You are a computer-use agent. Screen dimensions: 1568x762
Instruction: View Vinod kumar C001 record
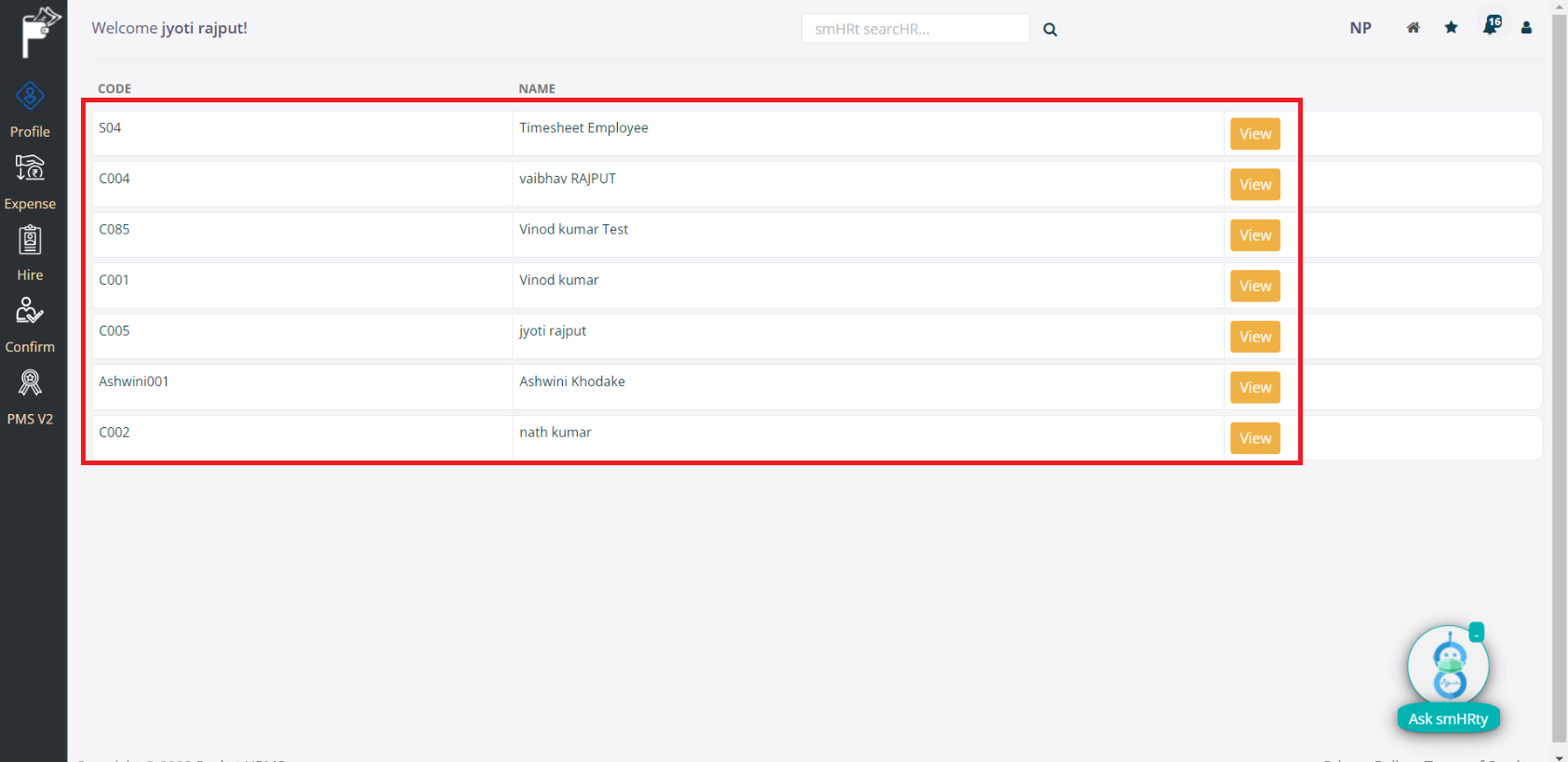tap(1254, 286)
